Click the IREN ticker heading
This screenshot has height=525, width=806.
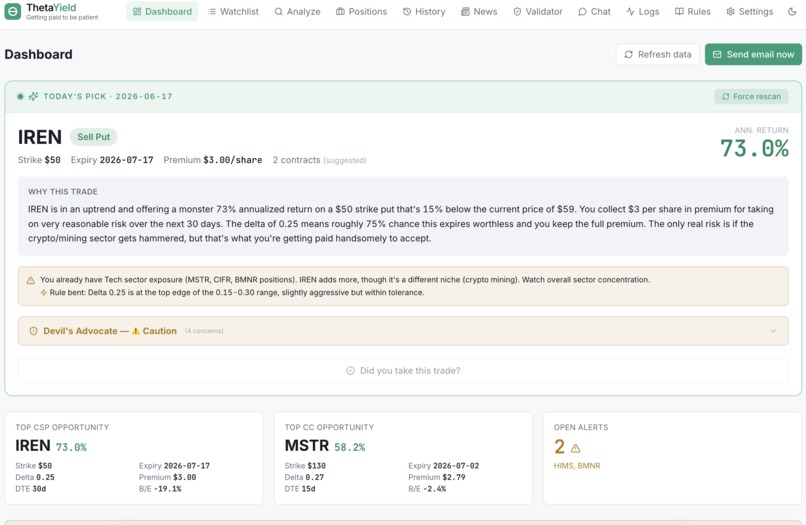point(40,137)
